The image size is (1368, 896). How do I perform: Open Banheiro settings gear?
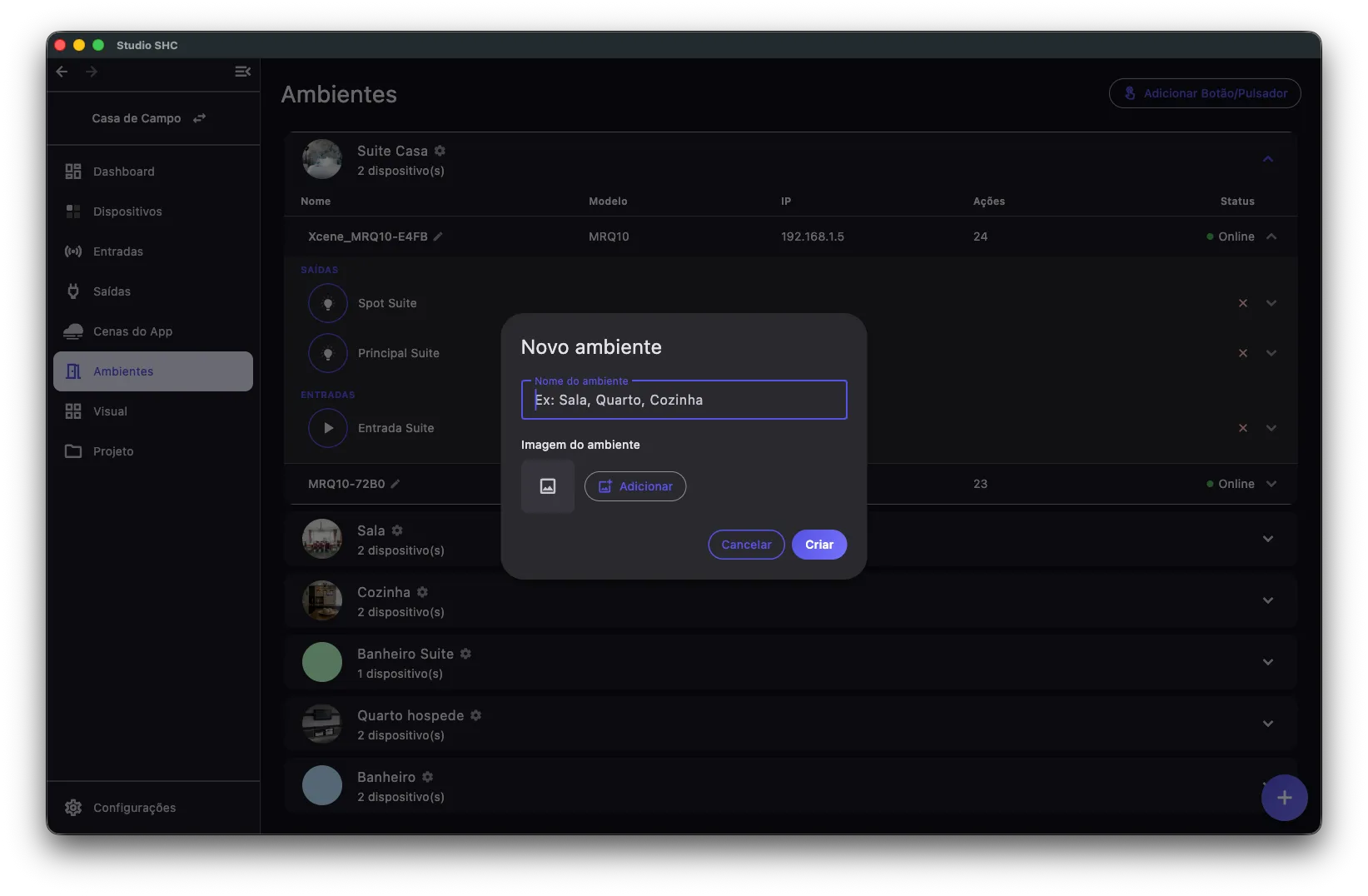coord(427,777)
